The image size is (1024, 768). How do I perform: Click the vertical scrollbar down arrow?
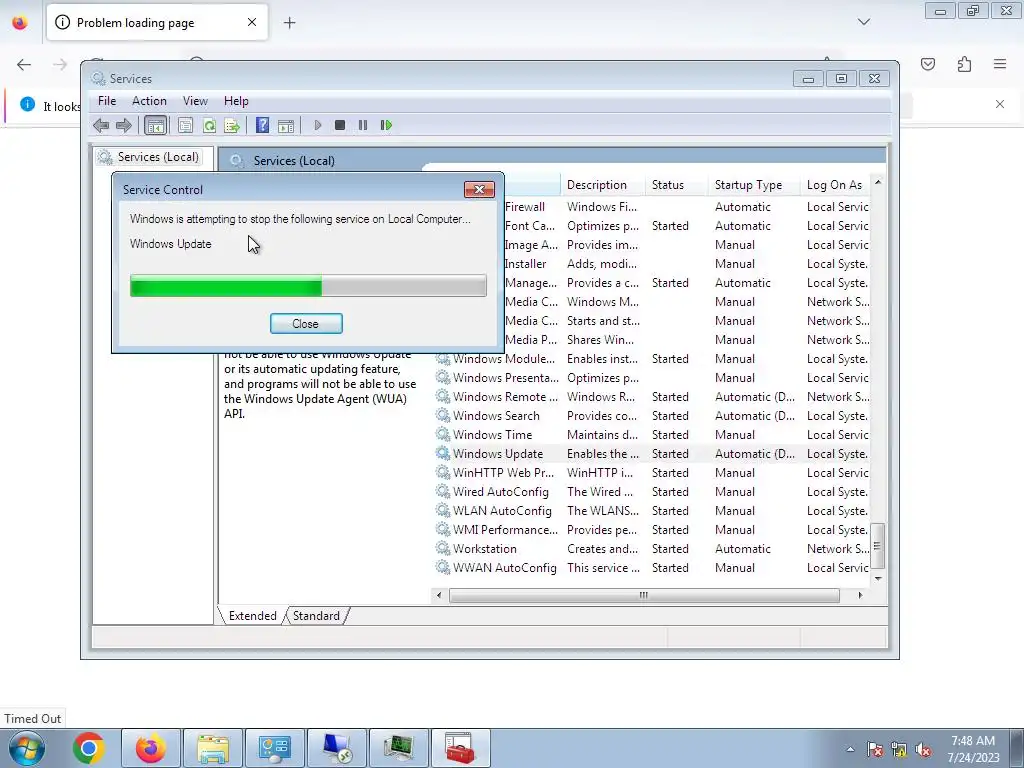(x=878, y=578)
